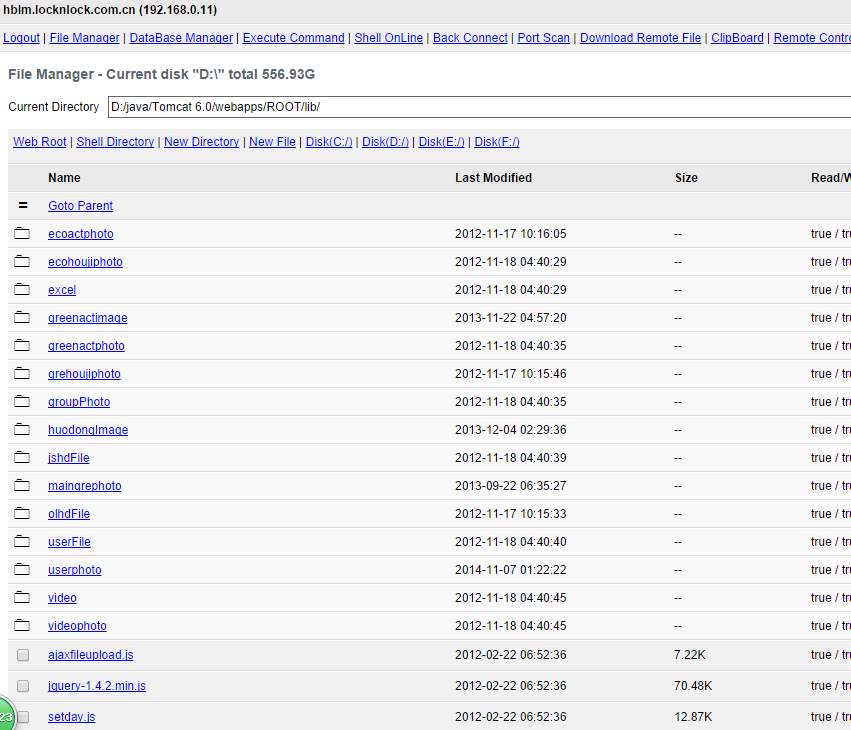Click the folder icon beside groupPhoto

coord(22,402)
